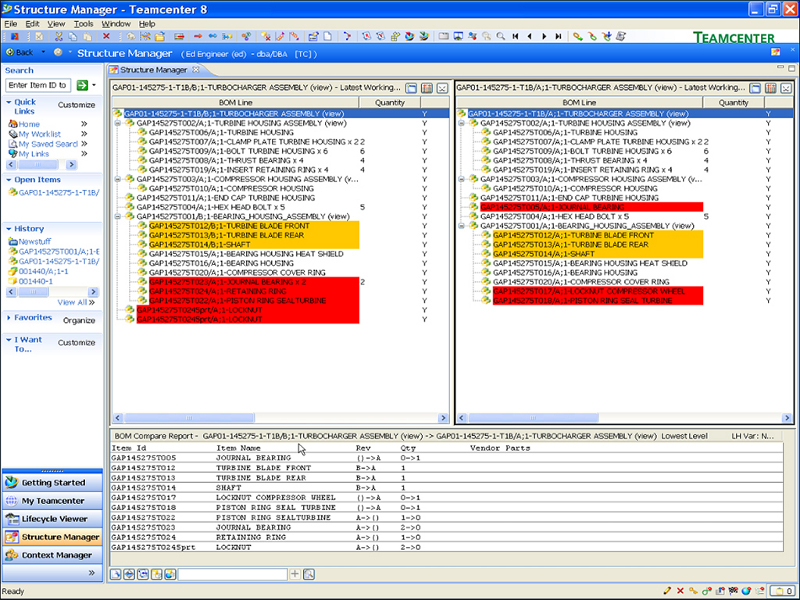Click the next black right-arrow toolbar icon

[544, 36]
